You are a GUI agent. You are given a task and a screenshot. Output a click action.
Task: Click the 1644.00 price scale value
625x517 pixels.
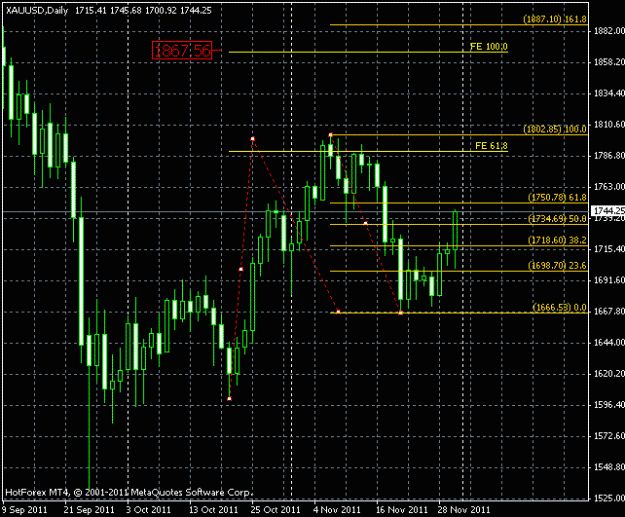[x=609, y=343]
